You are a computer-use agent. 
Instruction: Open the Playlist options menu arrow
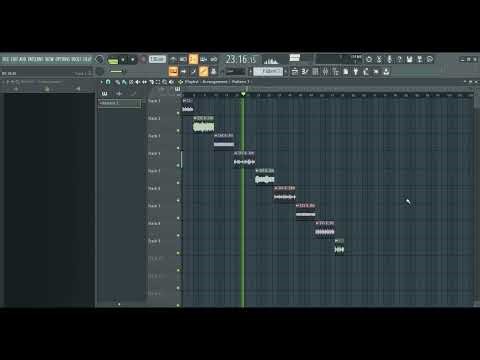[x=102, y=82]
